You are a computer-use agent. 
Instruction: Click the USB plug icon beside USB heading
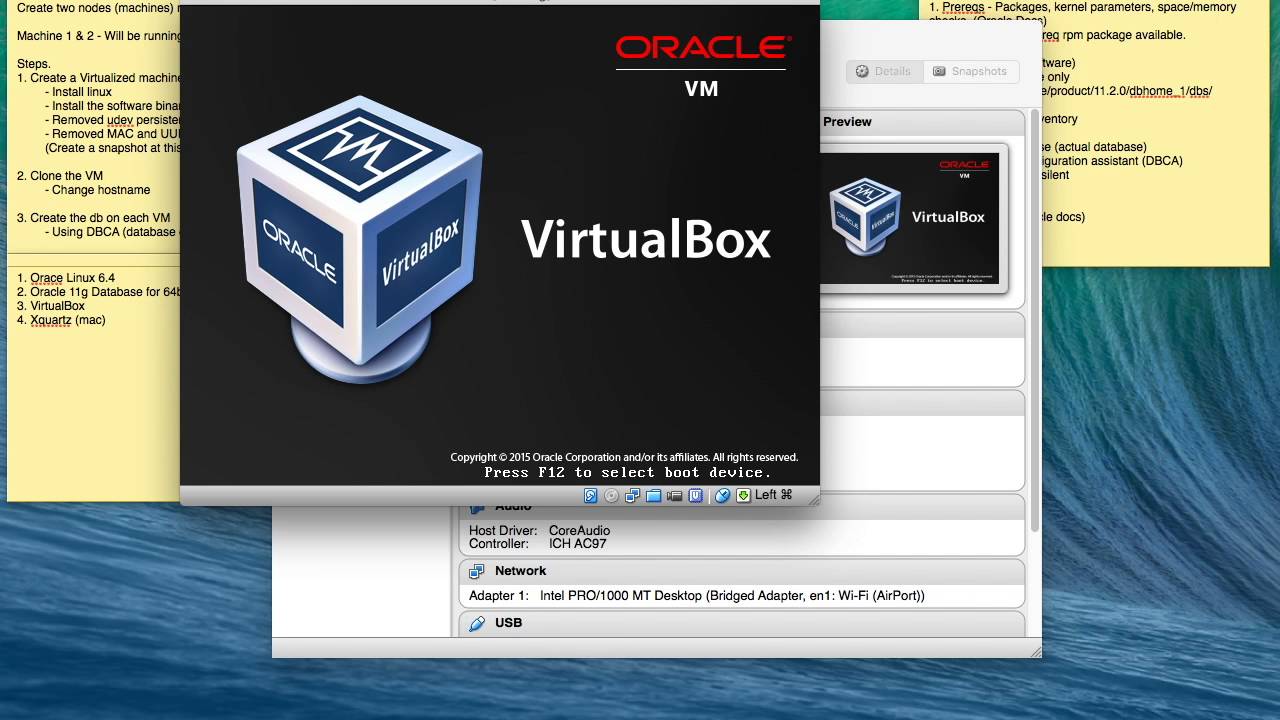(477, 623)
